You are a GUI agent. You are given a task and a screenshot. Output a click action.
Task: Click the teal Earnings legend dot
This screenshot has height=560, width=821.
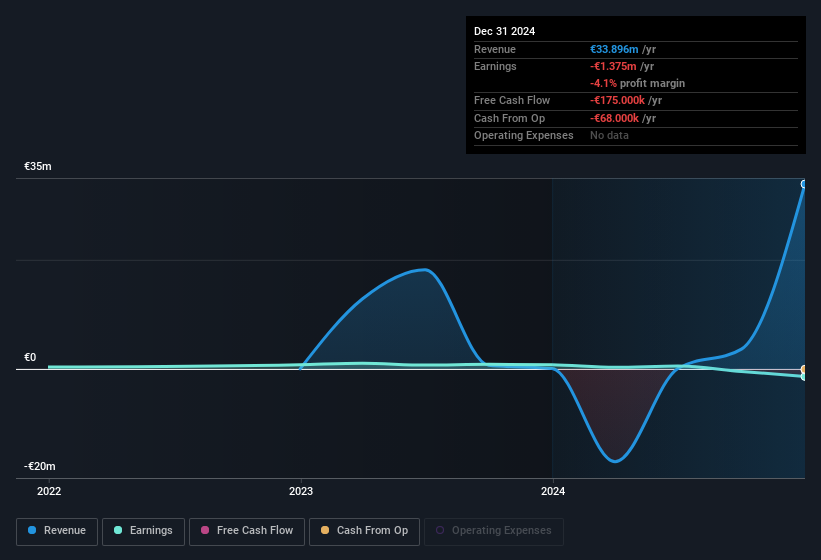click(x=118, y=530)
